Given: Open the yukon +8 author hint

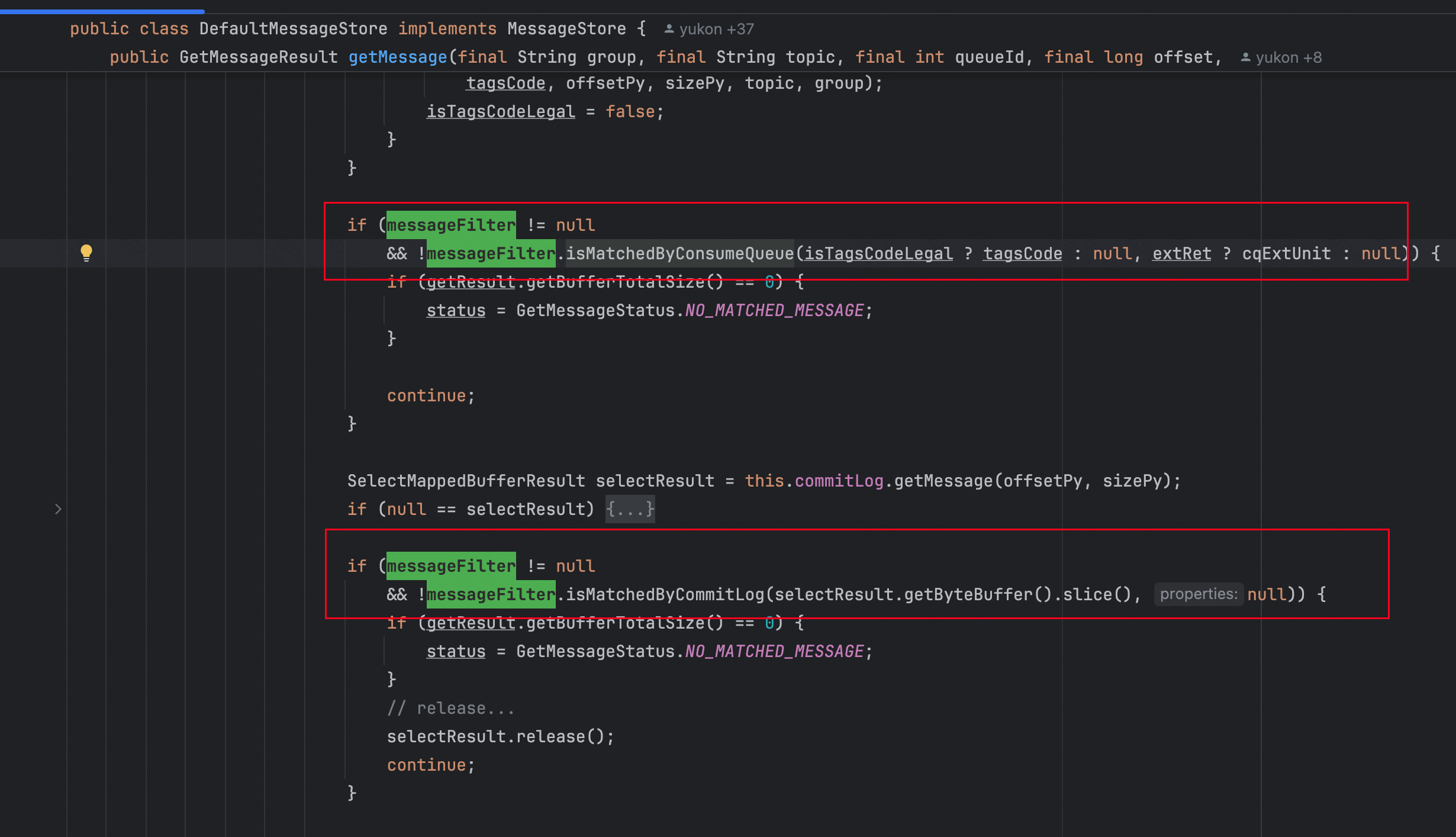Looking at the screenshot, I should tap(1289, 57).
